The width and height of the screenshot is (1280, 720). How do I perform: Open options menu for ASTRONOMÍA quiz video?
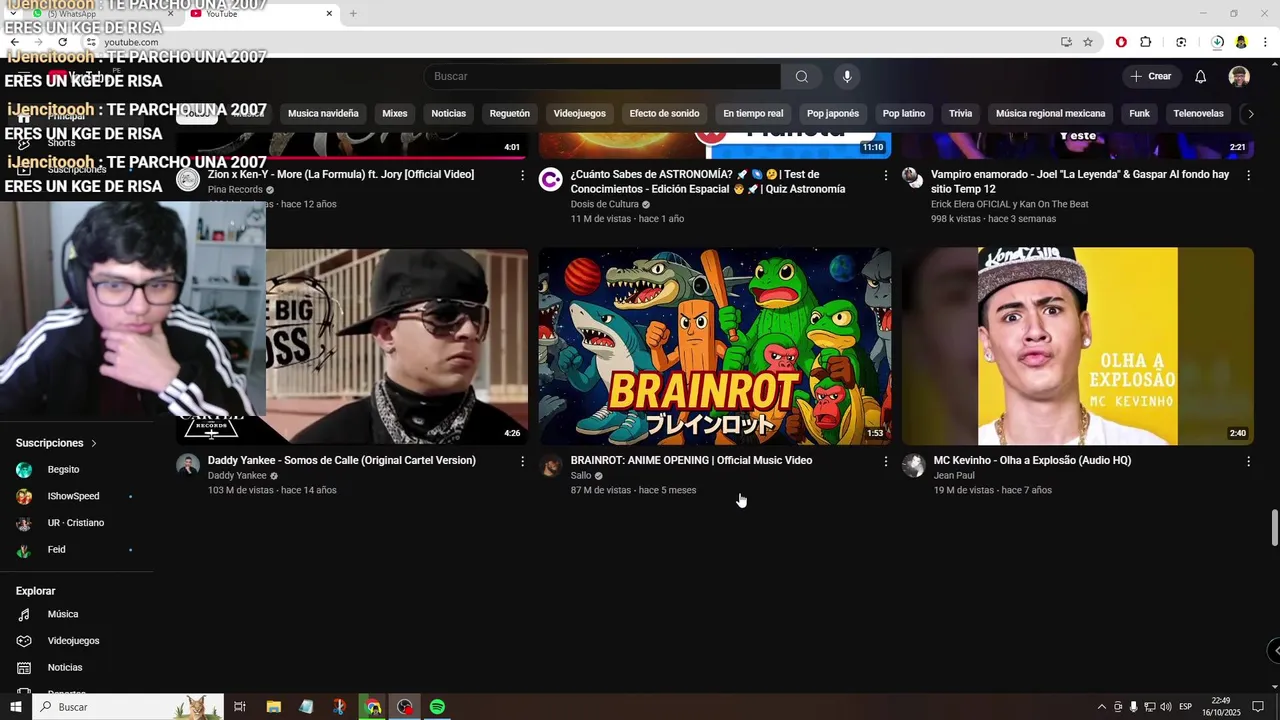coord(885,175)
